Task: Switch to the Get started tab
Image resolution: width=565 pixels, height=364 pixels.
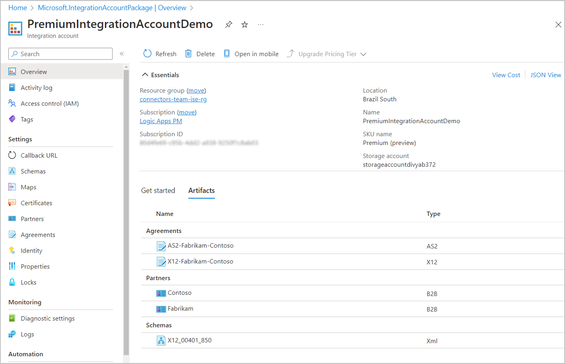Action: 158,190
